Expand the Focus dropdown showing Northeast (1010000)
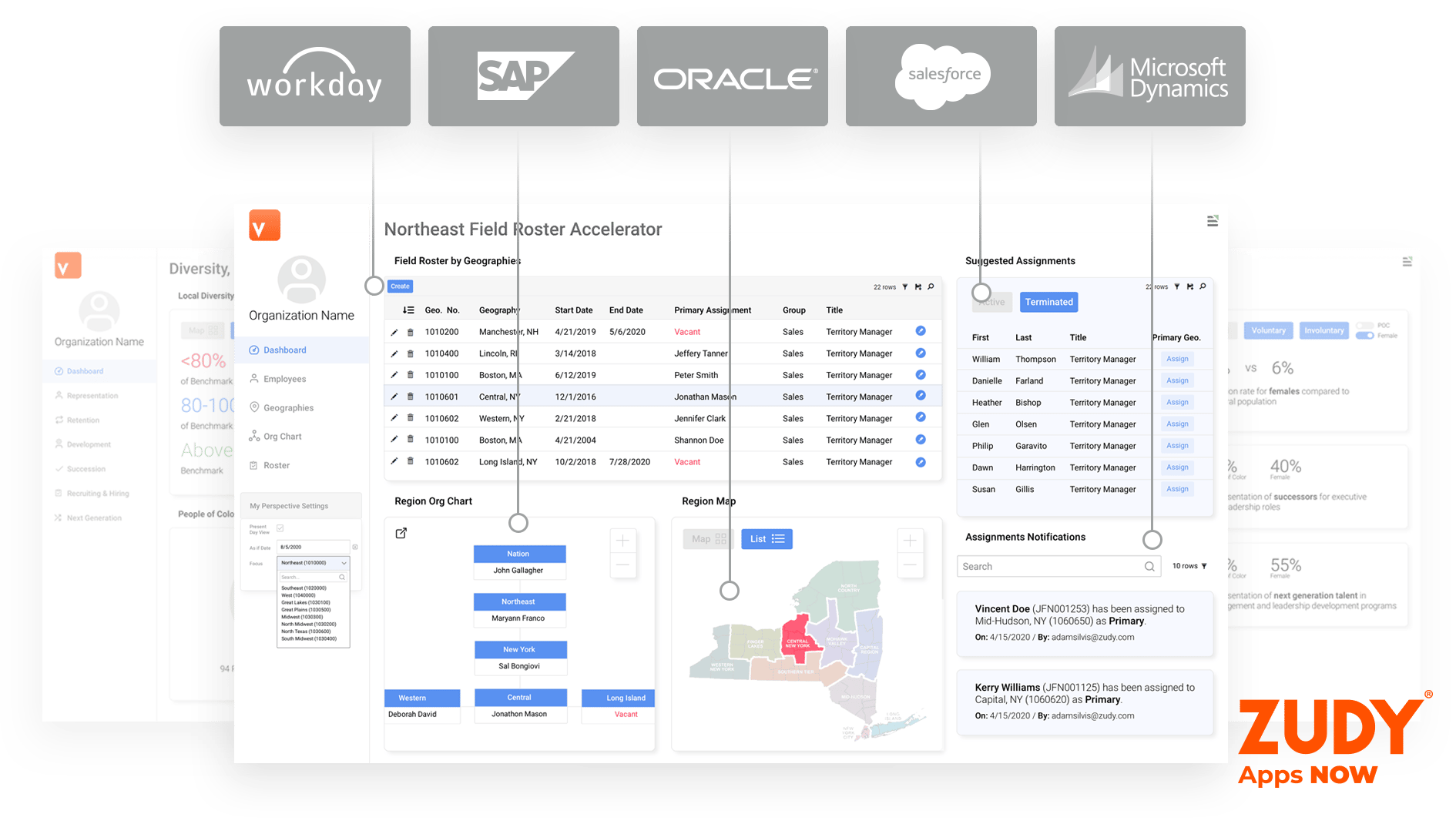The width and height of the screenshot is (1456, 824). 314,563
